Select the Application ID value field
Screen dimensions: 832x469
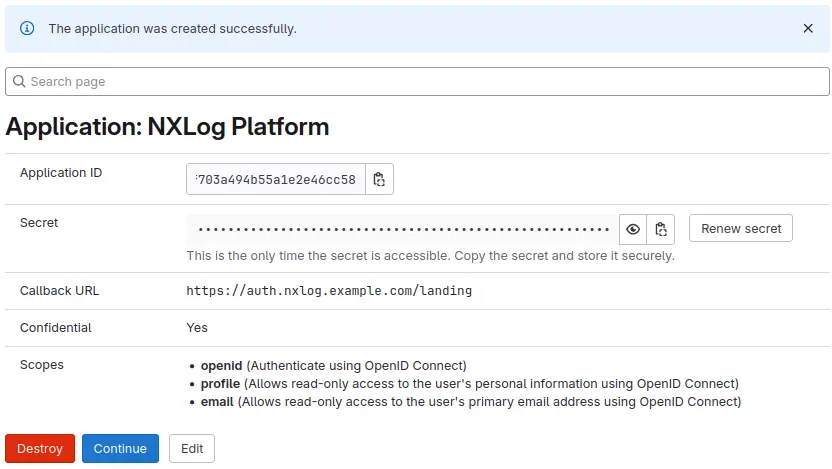(x=276, y=180)
